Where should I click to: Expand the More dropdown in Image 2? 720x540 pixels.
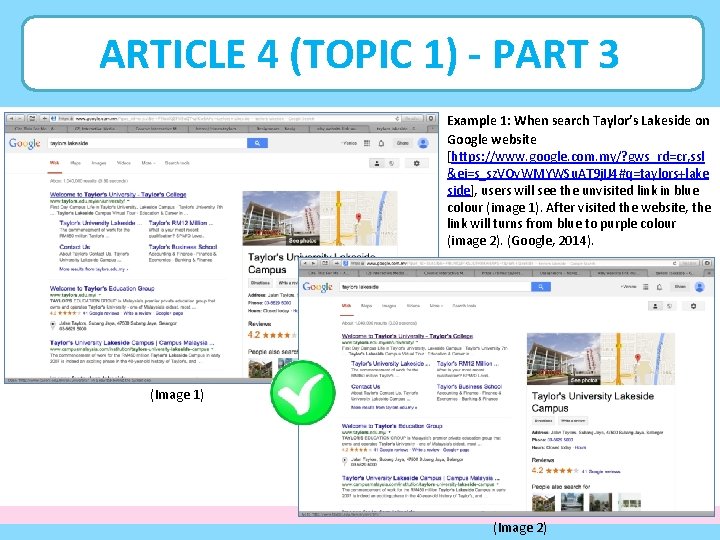point(436,306)
